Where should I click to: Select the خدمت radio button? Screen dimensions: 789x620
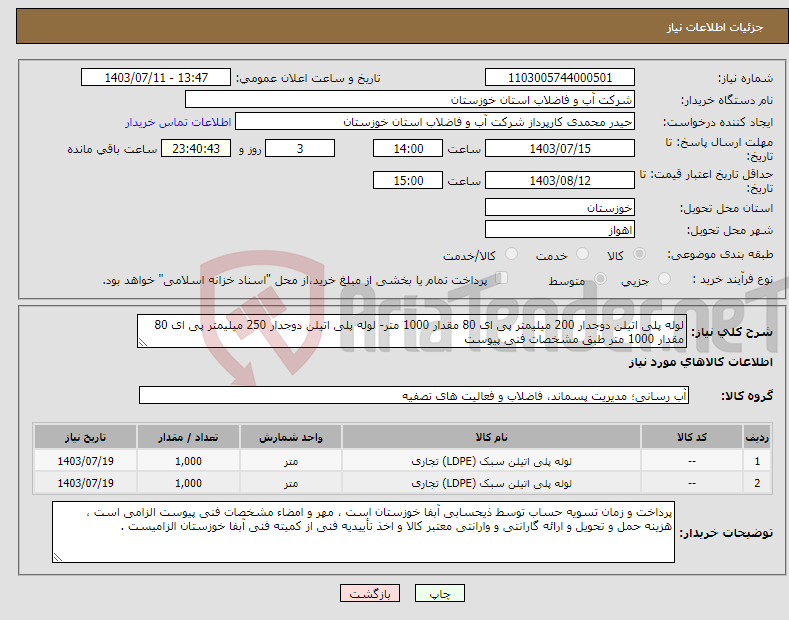tap(582, 254)
